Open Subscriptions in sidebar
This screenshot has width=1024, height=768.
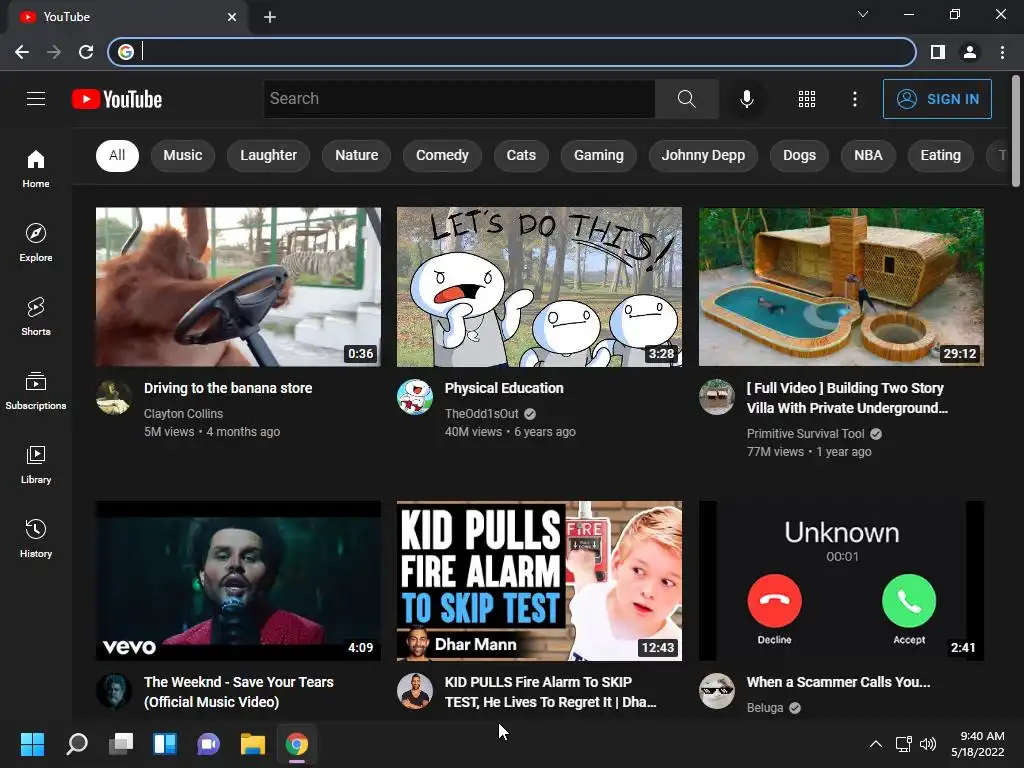(36, 391)
